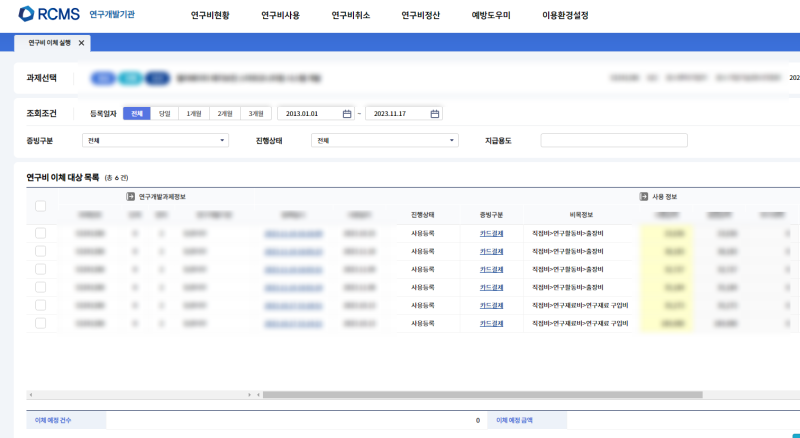Click the 지급용도 text field
This screenshot has height=438, width=800.
614,140
